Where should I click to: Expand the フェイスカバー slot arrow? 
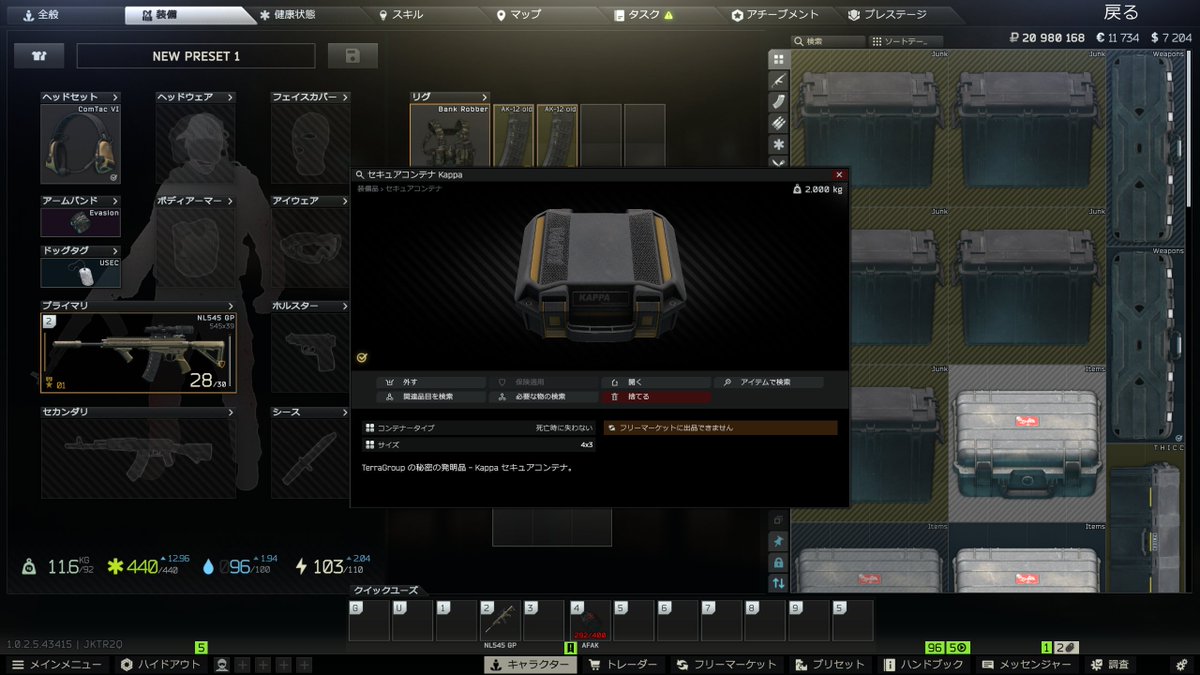(346, 97)
